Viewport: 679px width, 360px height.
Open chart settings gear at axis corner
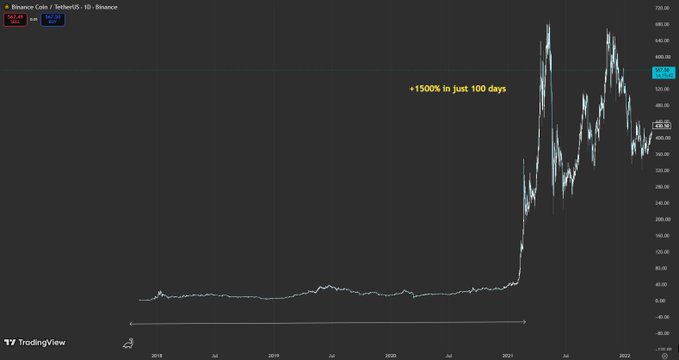[665, 356]
